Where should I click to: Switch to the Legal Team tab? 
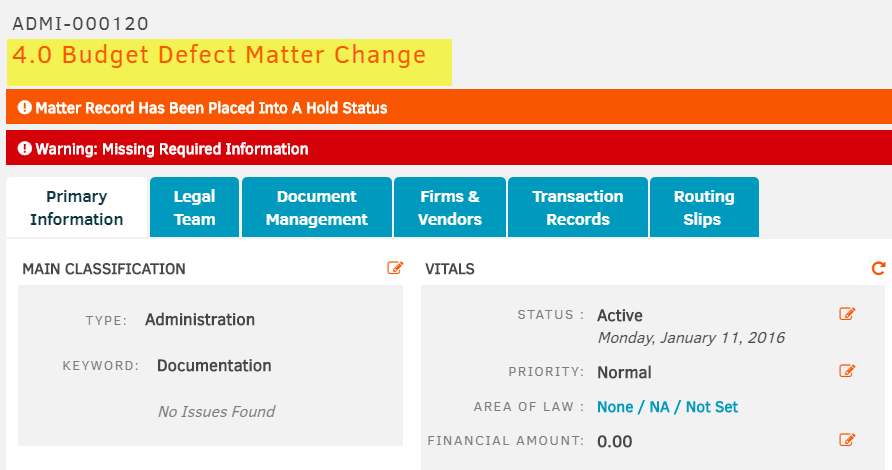coord(195,207)
